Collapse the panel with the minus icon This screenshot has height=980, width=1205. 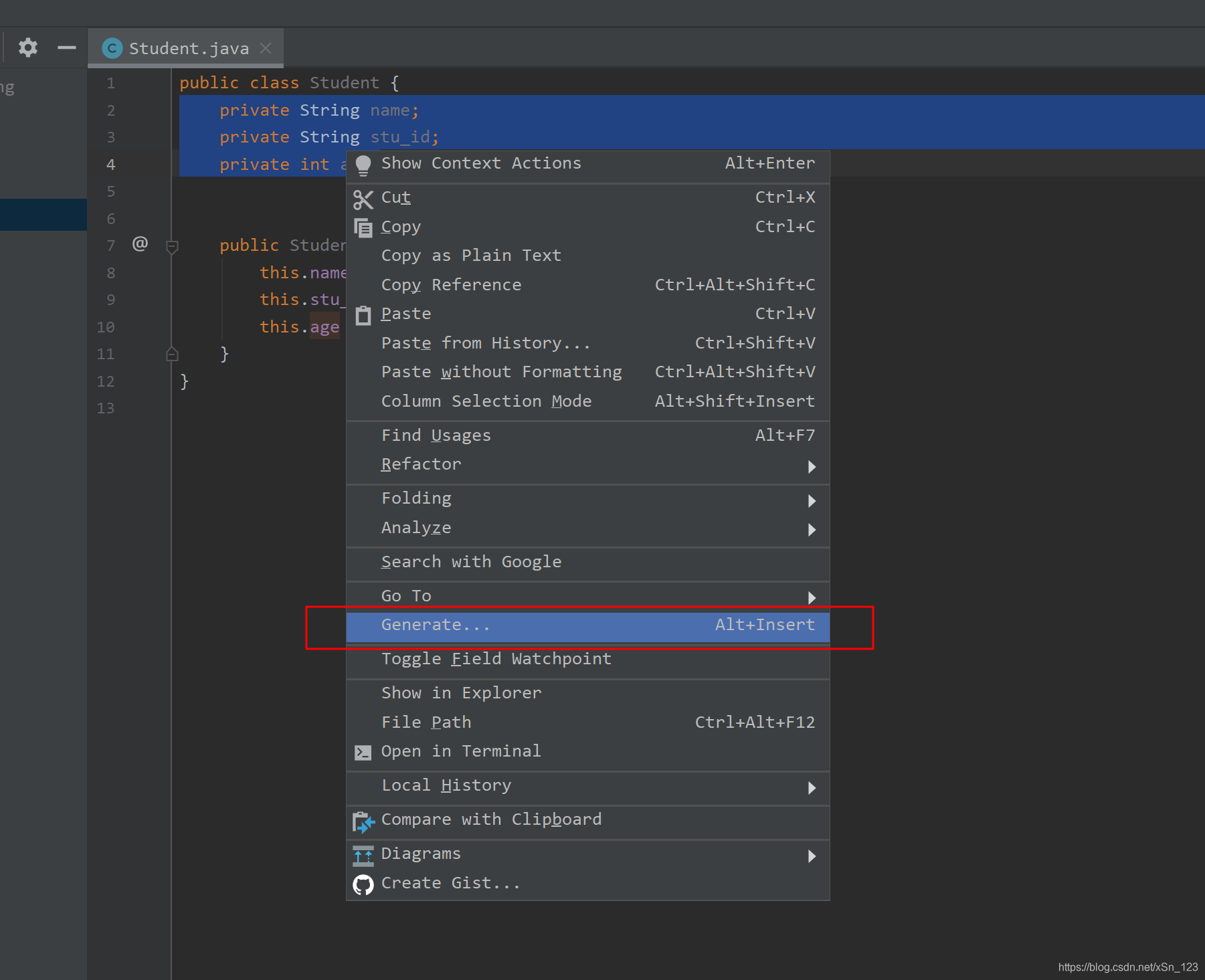point(67,47)
